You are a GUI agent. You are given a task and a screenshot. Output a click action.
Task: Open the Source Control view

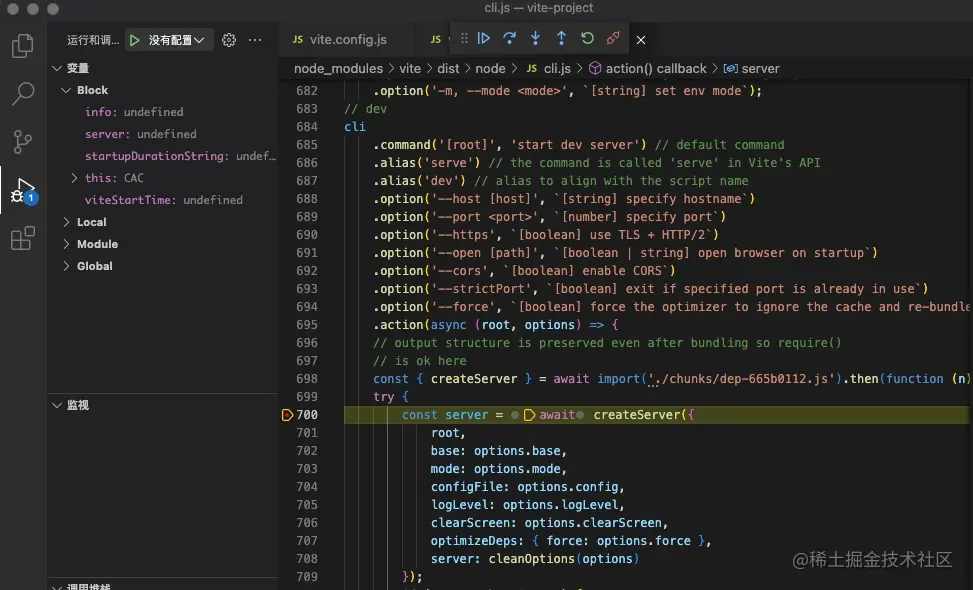coord(23,142)
